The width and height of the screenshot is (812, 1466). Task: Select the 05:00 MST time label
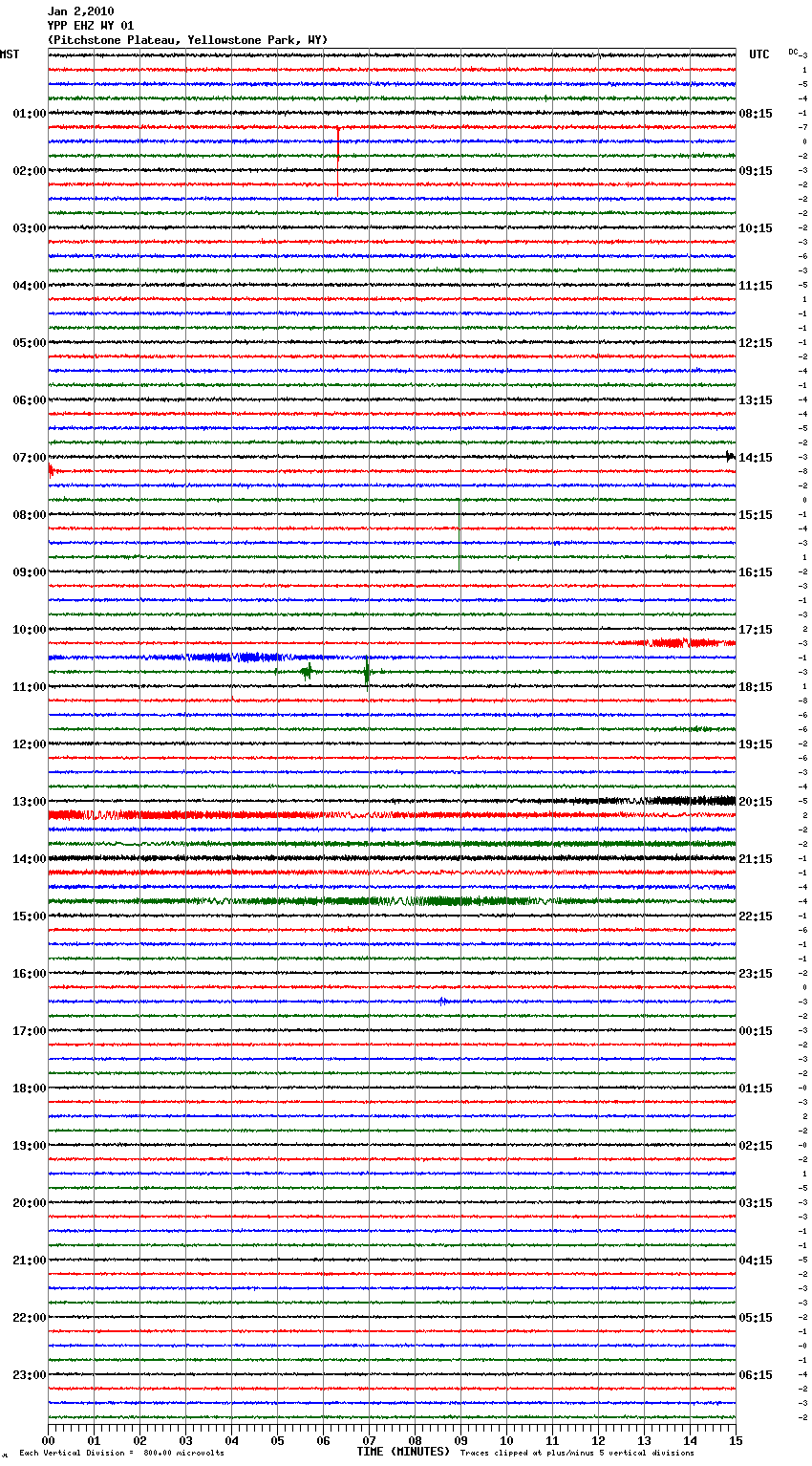click(30, 343)
